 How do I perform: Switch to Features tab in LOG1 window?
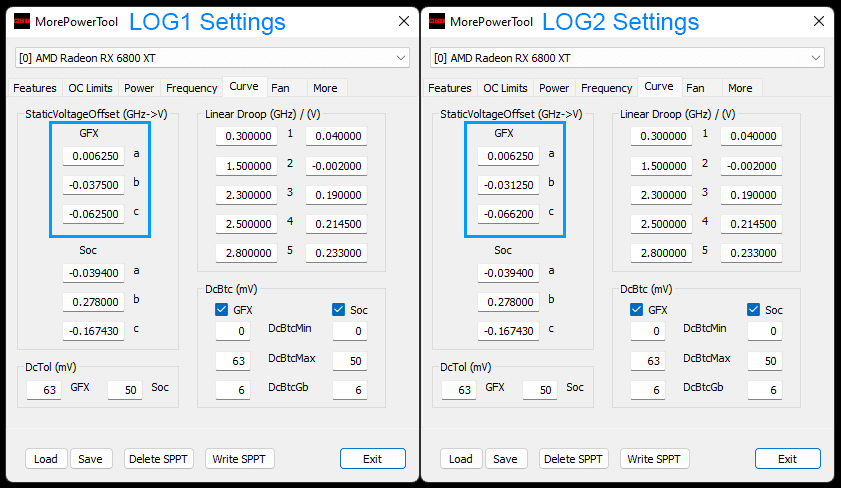click(x=35, y=88)
